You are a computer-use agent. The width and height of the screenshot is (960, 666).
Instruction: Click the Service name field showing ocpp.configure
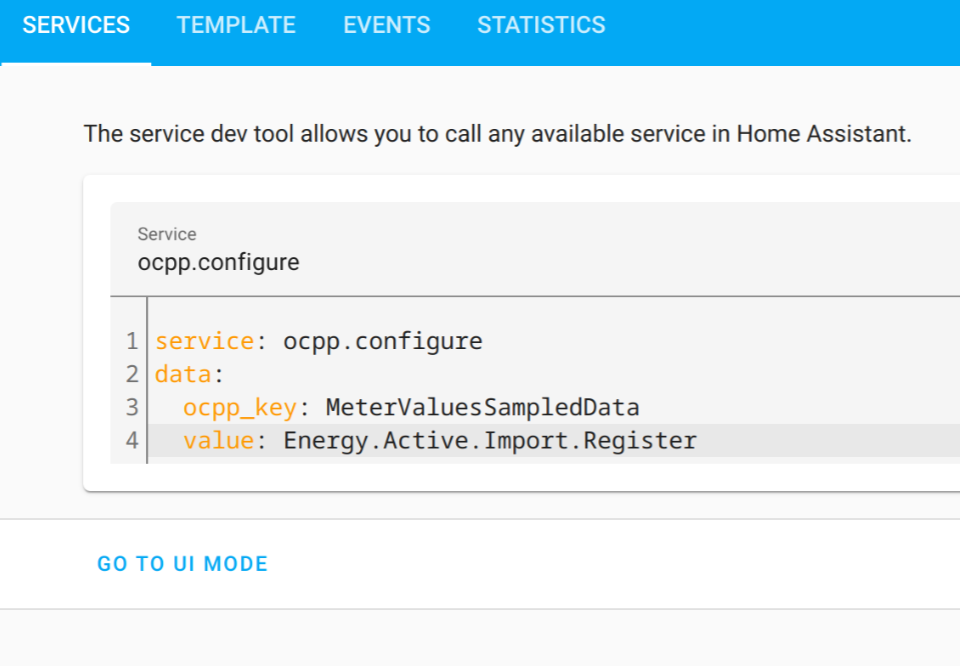[218, 262]
